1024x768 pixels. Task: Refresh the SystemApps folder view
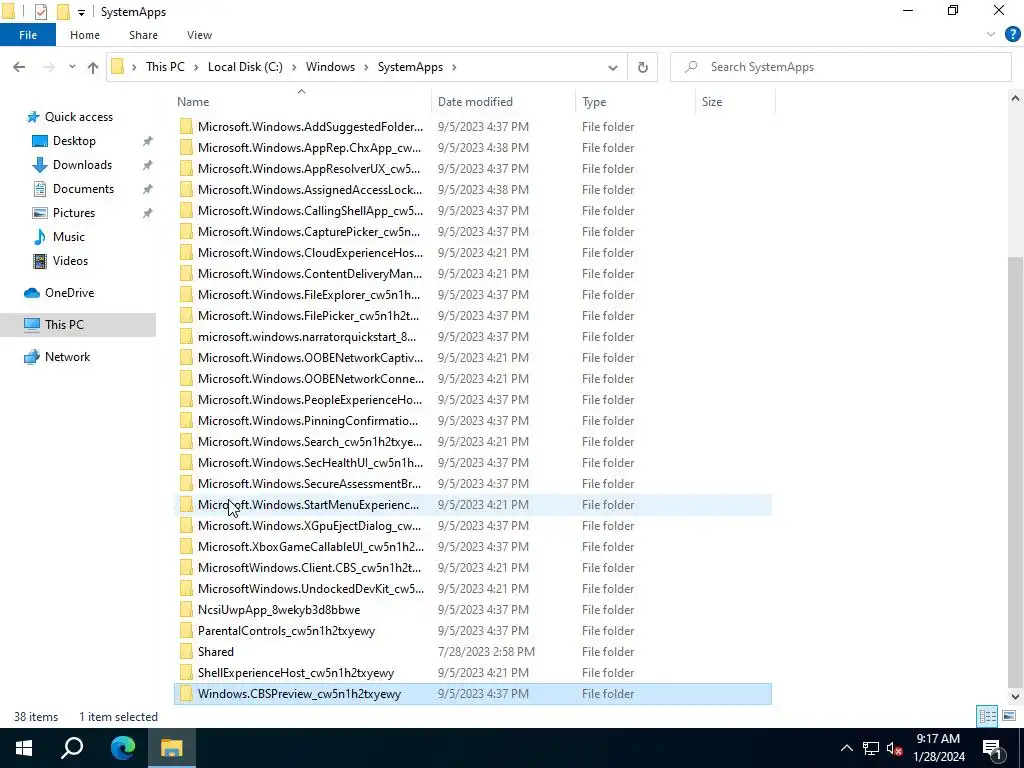coord(643,67)
